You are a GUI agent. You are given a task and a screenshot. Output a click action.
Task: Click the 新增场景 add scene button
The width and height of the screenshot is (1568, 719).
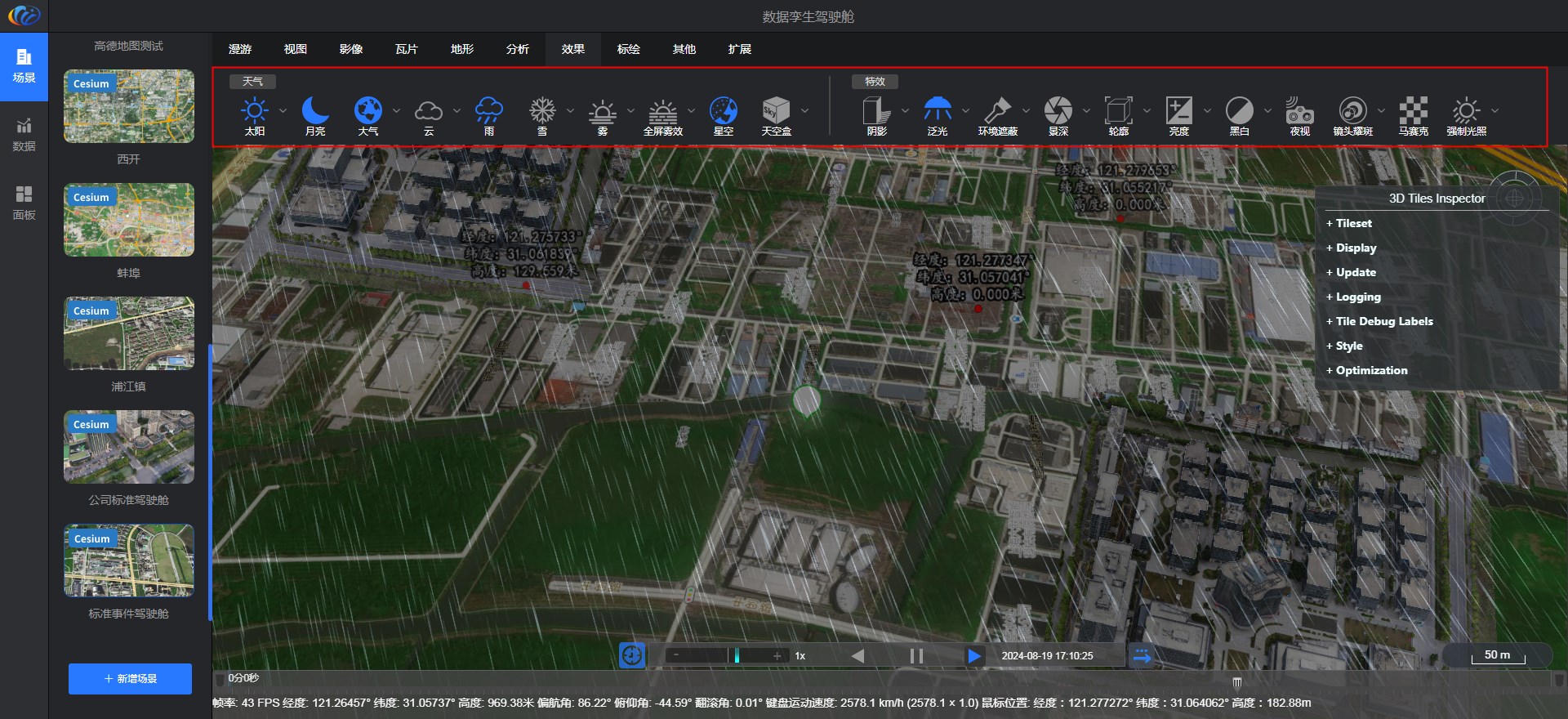pos(130,679)
